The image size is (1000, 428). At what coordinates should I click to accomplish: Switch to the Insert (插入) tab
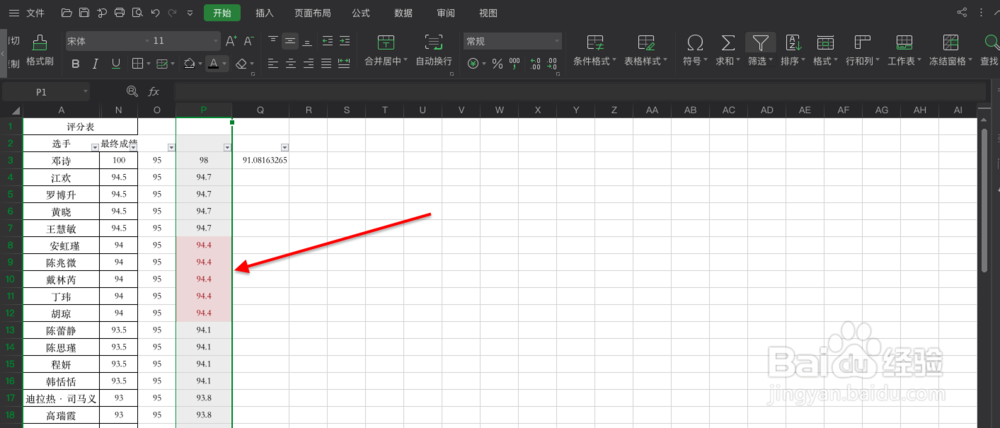[265, 13]
